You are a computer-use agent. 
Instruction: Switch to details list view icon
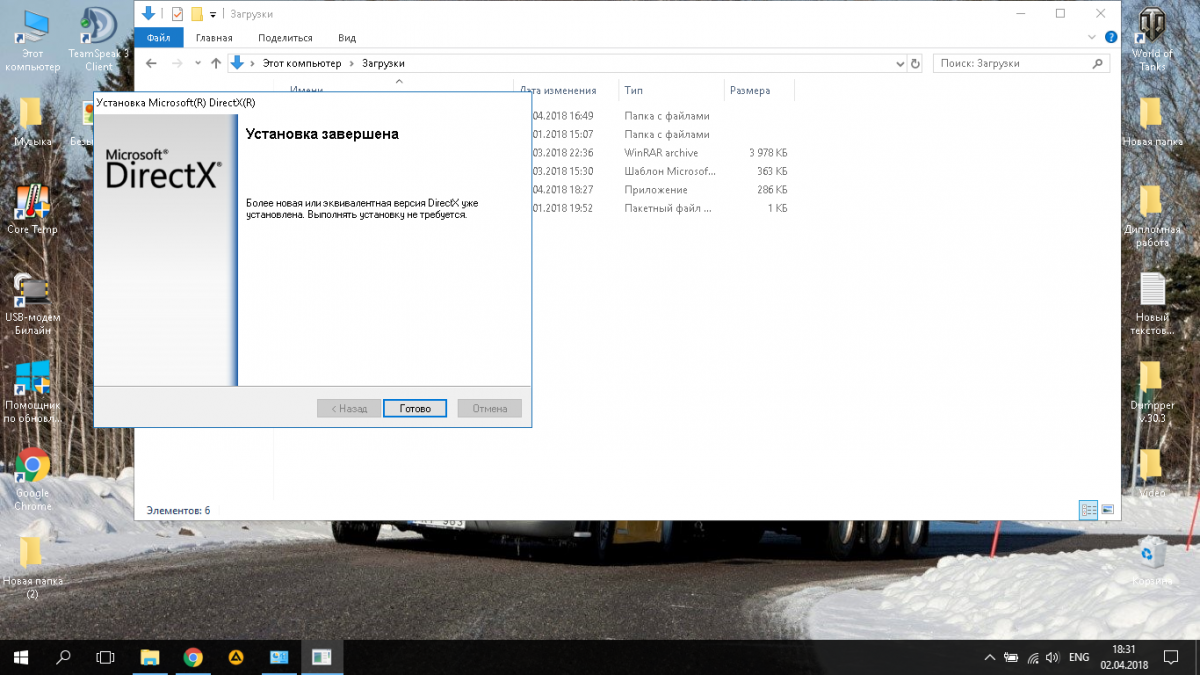pyautogui.click(x=1088, y=510)
